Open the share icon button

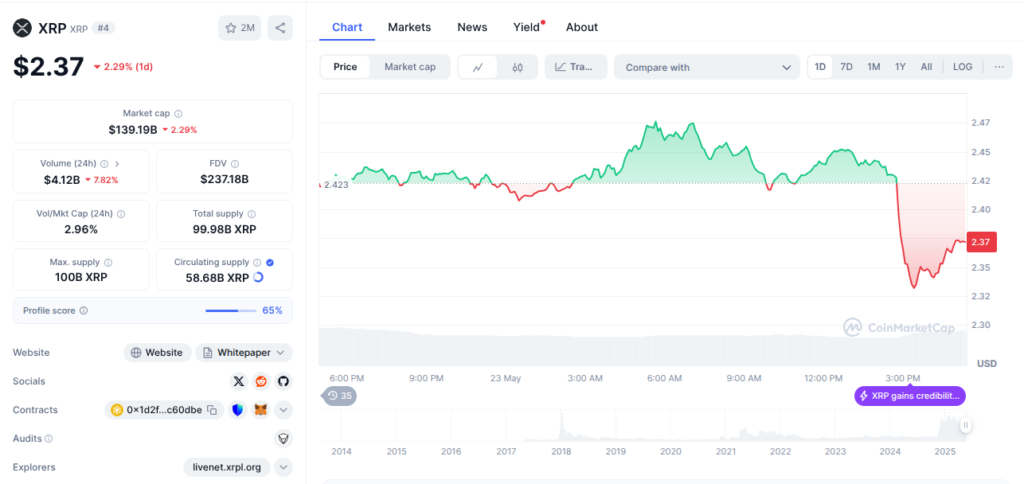pos(280,28)
